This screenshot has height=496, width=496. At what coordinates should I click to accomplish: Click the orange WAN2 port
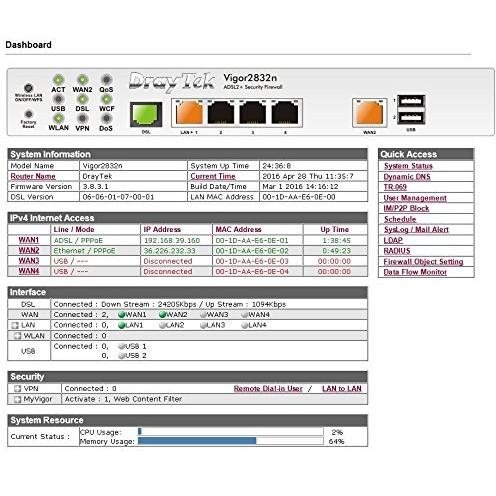click(x=370, y=113)
